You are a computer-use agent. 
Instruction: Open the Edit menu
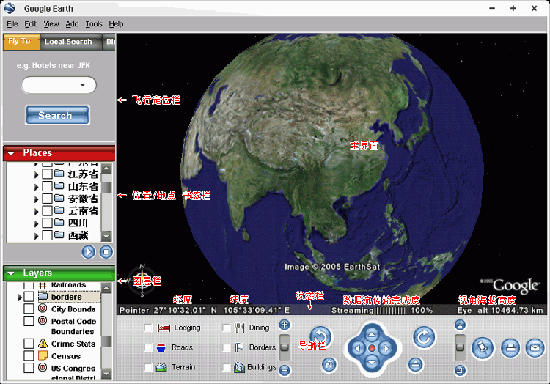coord(30,24)
